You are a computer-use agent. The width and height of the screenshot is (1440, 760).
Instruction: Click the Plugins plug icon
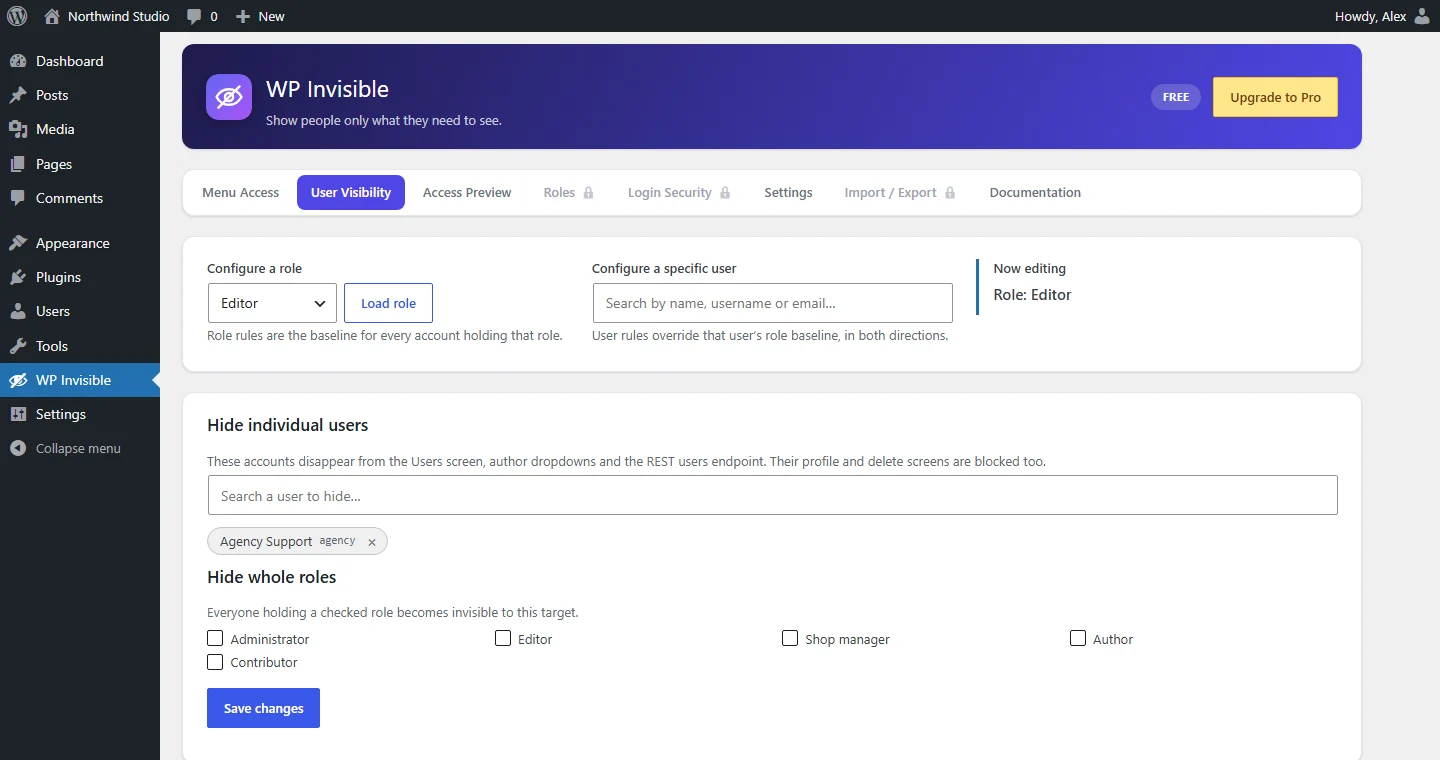[18, 277]
